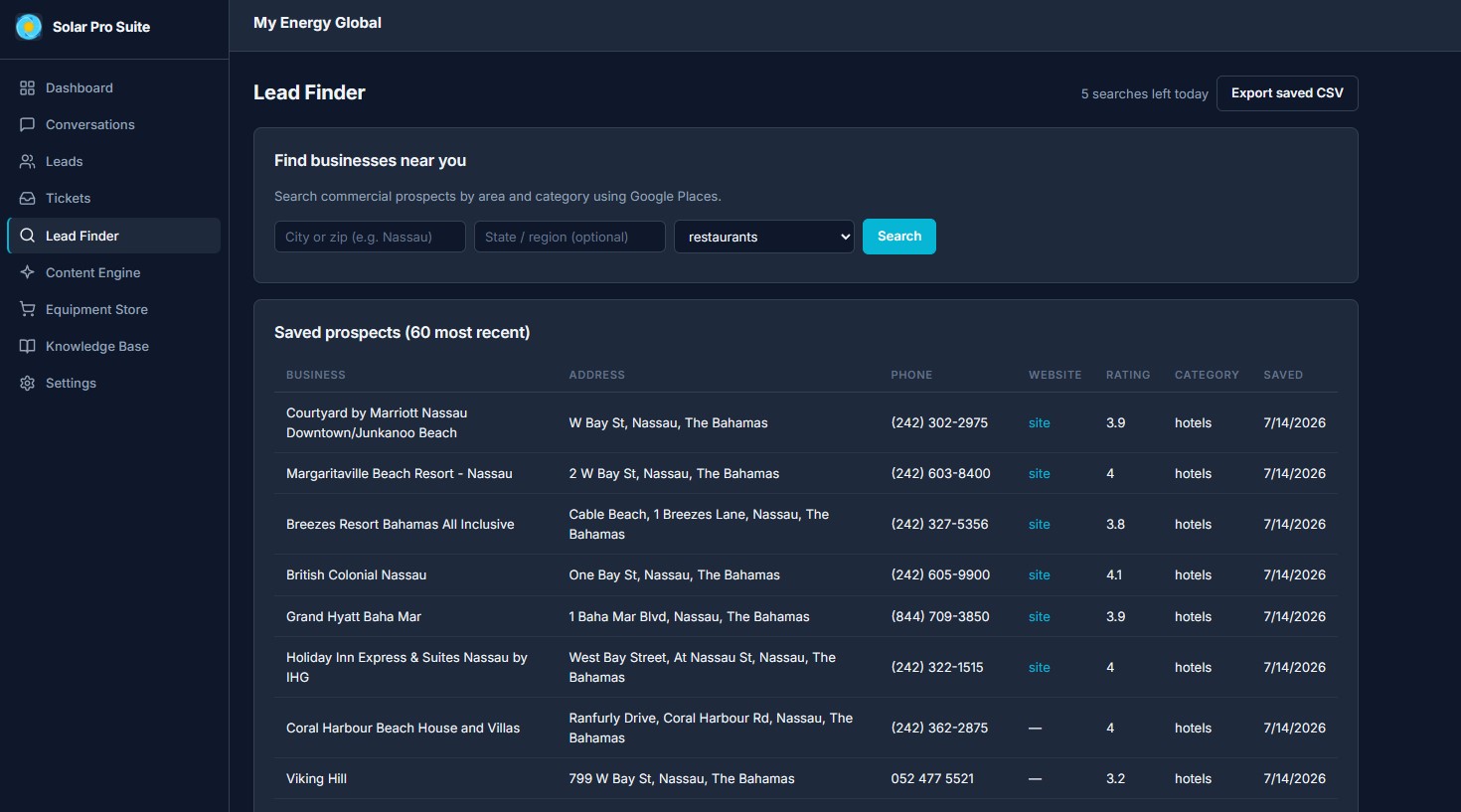Open the Dashboard page
This screenshot has width=1461, height=812.
[113, 87]
